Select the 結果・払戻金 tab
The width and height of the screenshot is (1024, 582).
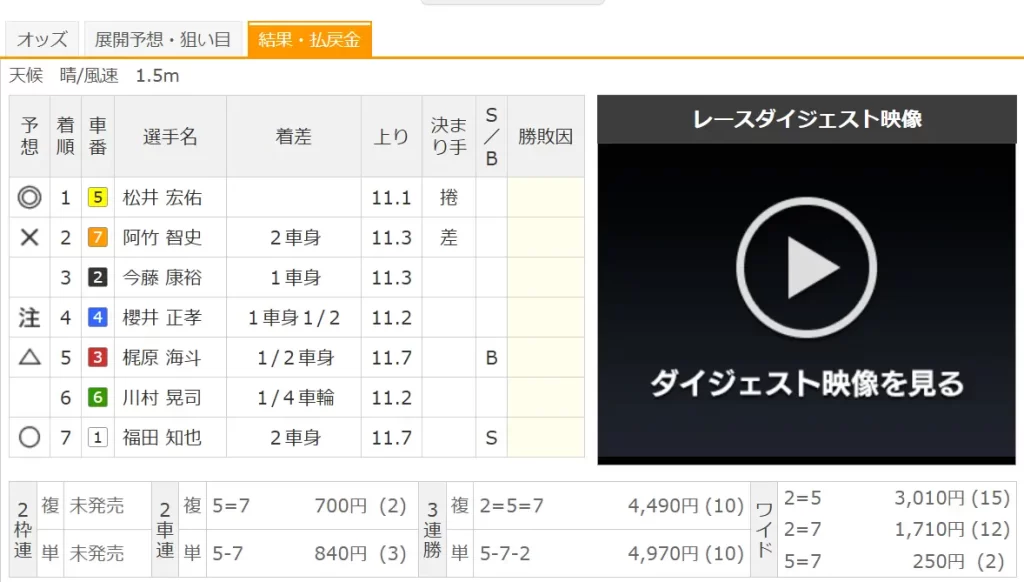click(309, 40)
